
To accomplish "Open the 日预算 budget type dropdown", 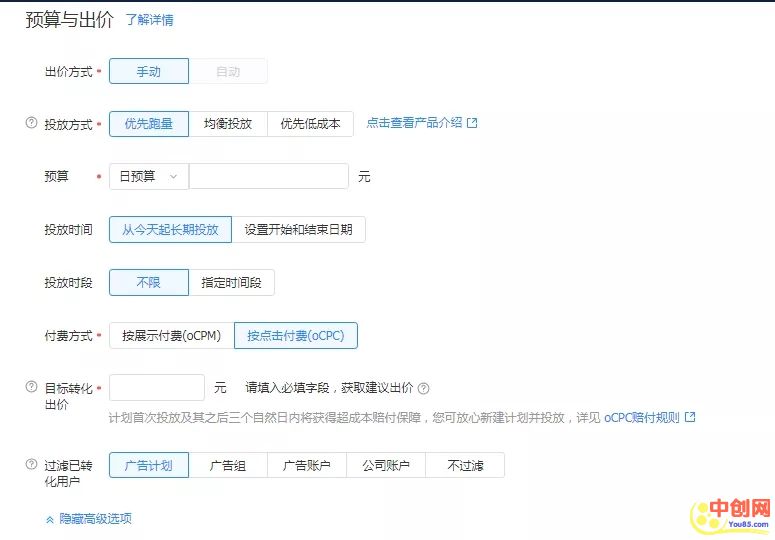I will point(148,176).
